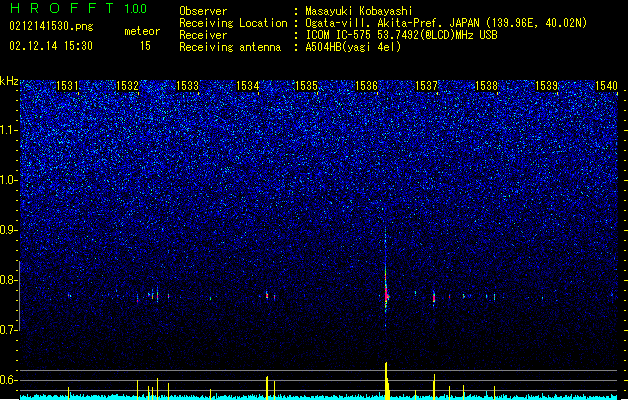629x400 pixels.
Task: Click the HROFFT title text
Action: [x=62, y=8]
